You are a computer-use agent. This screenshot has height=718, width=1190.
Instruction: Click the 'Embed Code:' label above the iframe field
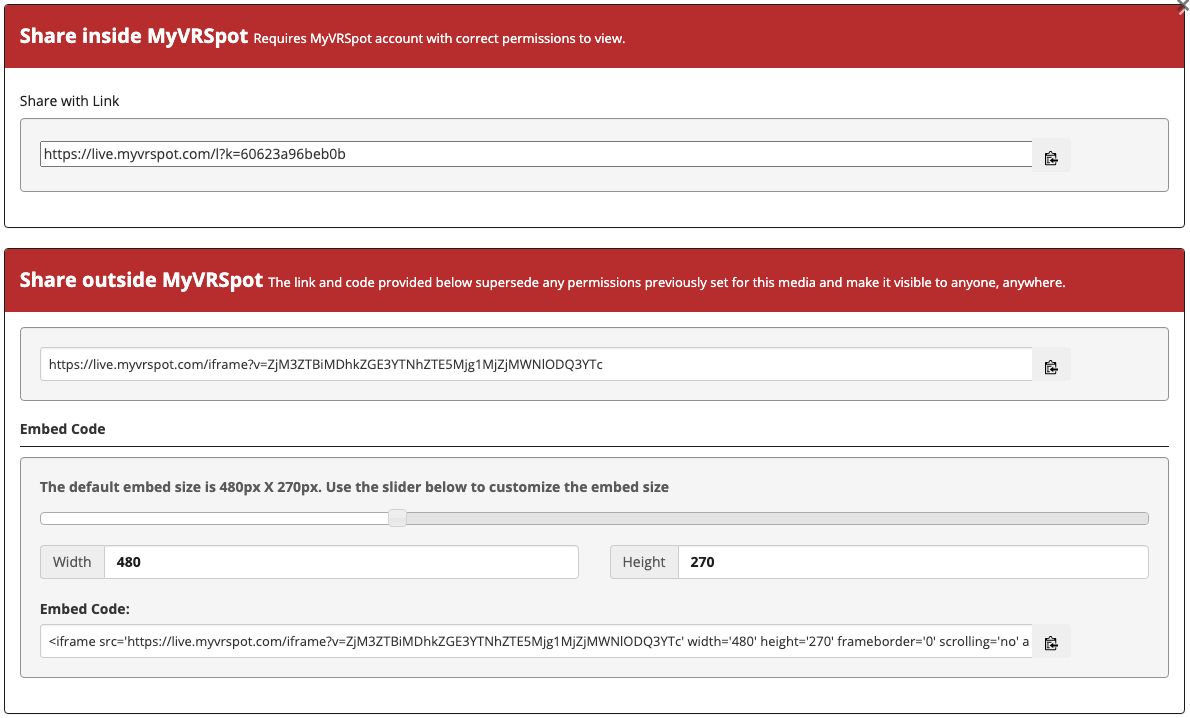coord(85,609)
